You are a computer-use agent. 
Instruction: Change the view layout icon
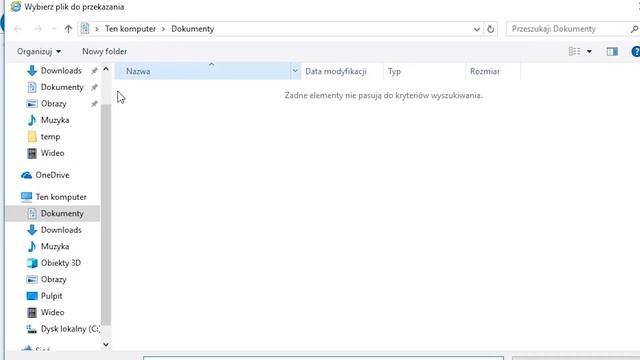point(574,51)
